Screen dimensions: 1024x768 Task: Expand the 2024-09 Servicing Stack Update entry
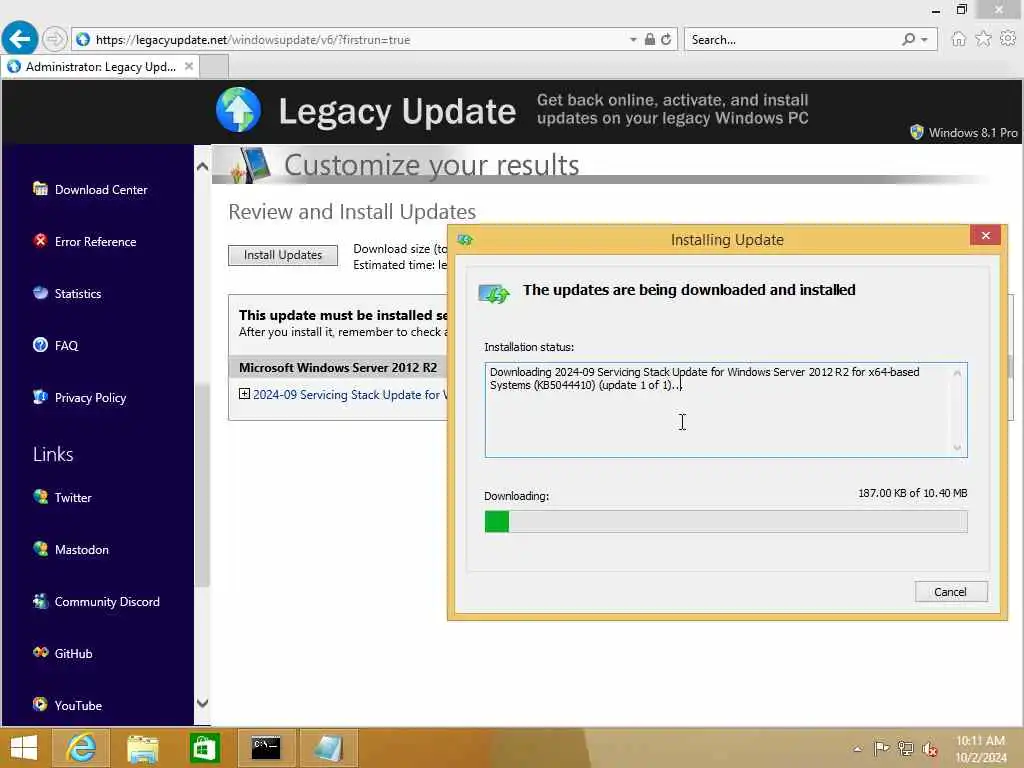tap(244, 394)
